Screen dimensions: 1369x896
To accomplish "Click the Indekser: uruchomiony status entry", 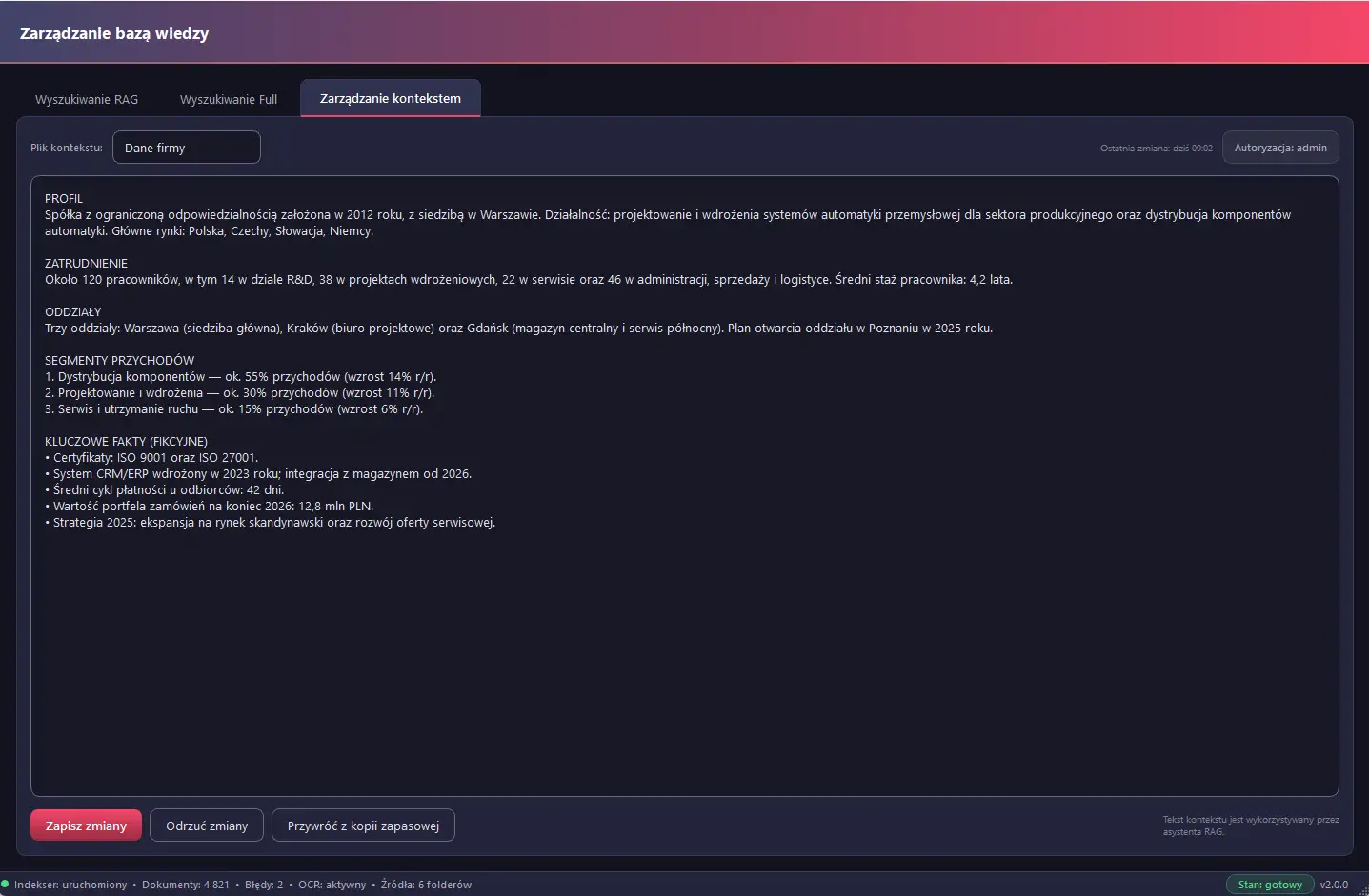I will click(70, 885).
